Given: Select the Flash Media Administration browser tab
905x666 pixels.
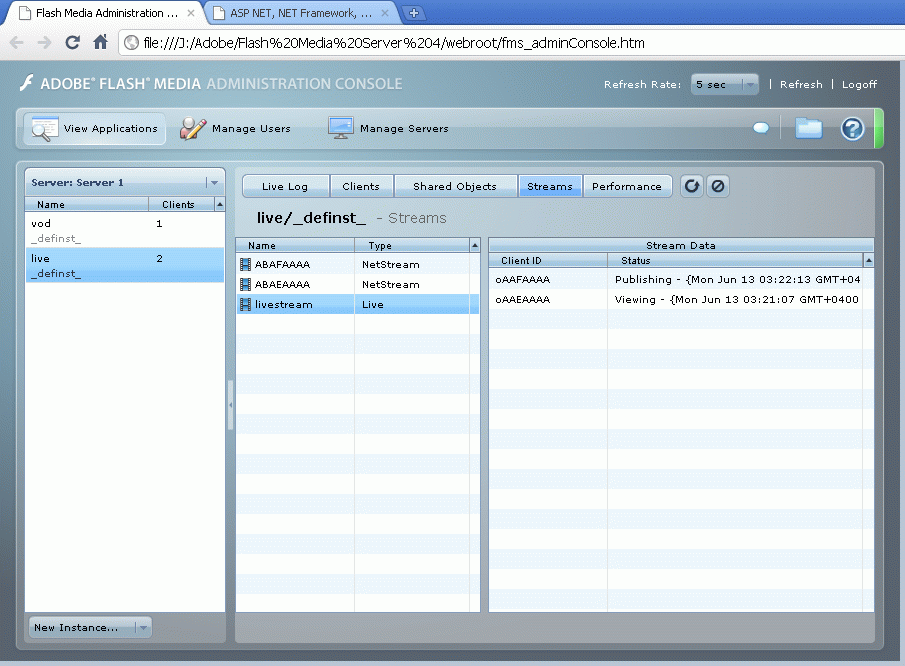Looking at the screenshot, I should [x=106, y=13].
